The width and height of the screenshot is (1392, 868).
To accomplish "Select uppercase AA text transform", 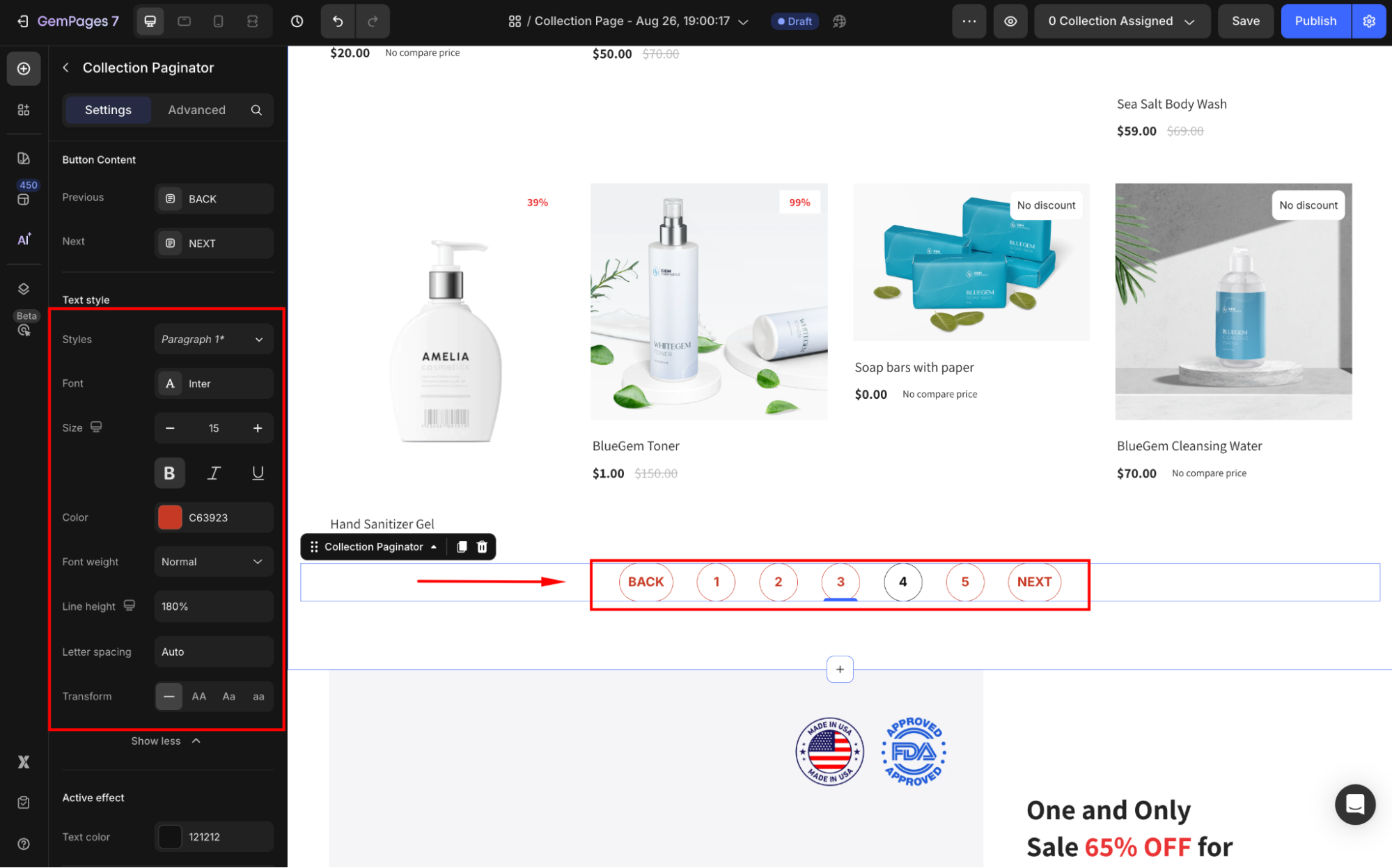I will 199,696.
